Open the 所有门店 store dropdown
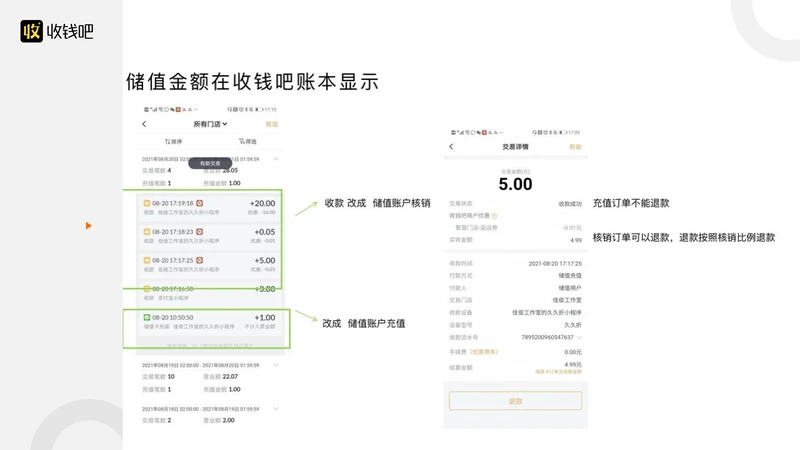 click(210, 124)
